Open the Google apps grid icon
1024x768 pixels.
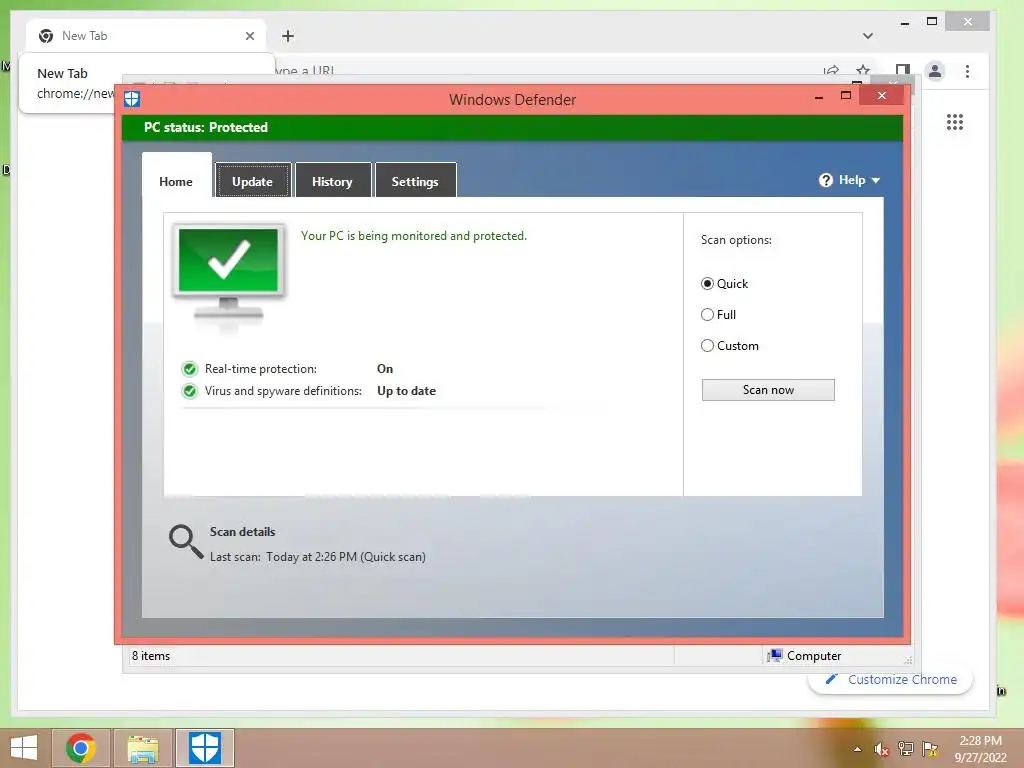tap(955, 122)
